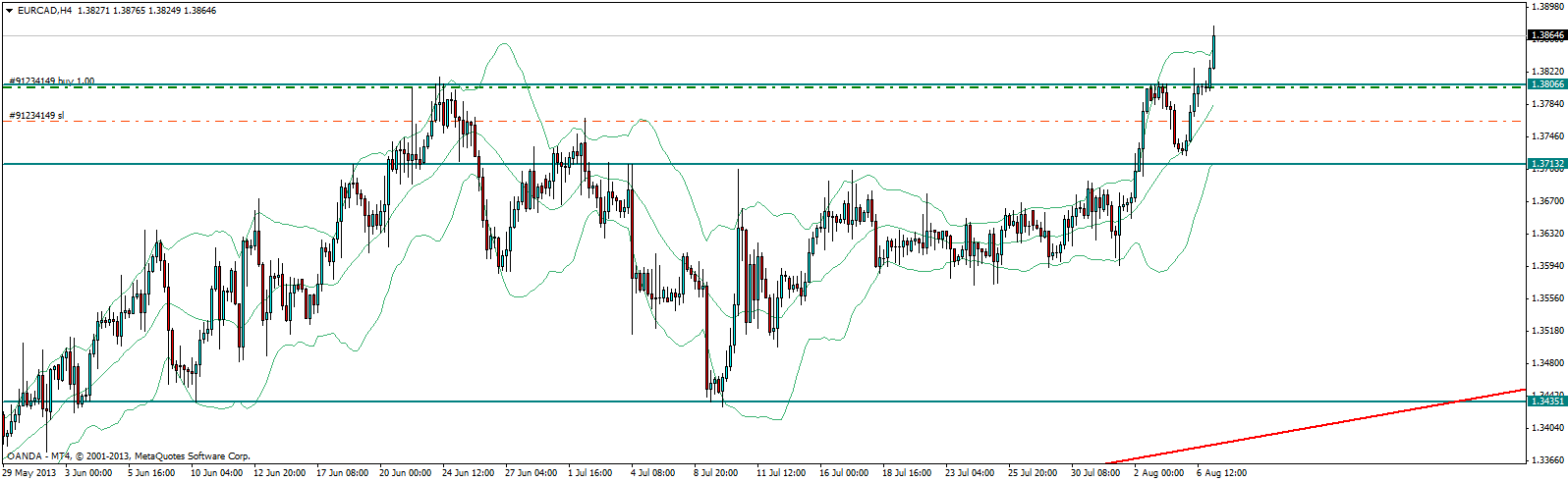
Task: Click the 1.34800 price scale value
Action: [1546, 362]
